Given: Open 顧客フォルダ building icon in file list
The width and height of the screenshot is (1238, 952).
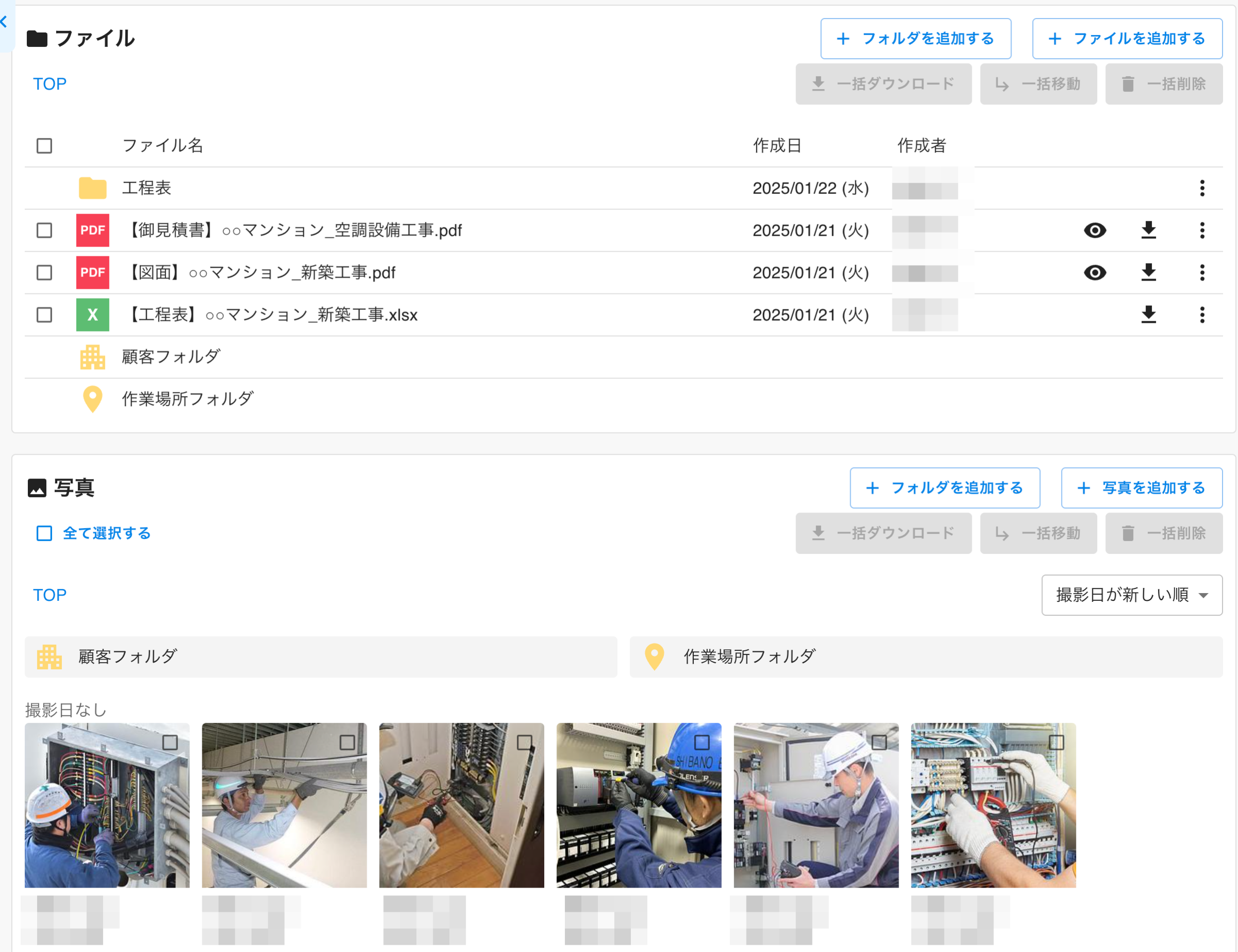Looking at the screenshot, I should (x=92, y=357).
